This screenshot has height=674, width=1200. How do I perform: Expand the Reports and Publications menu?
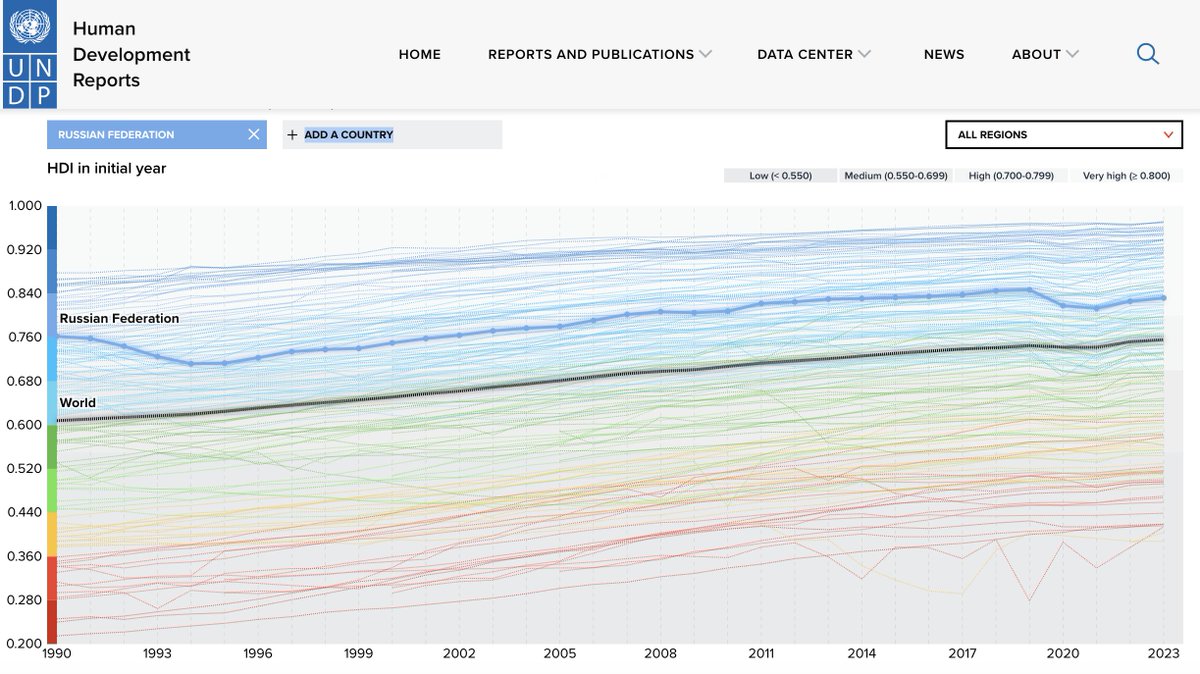click(600, 55)
